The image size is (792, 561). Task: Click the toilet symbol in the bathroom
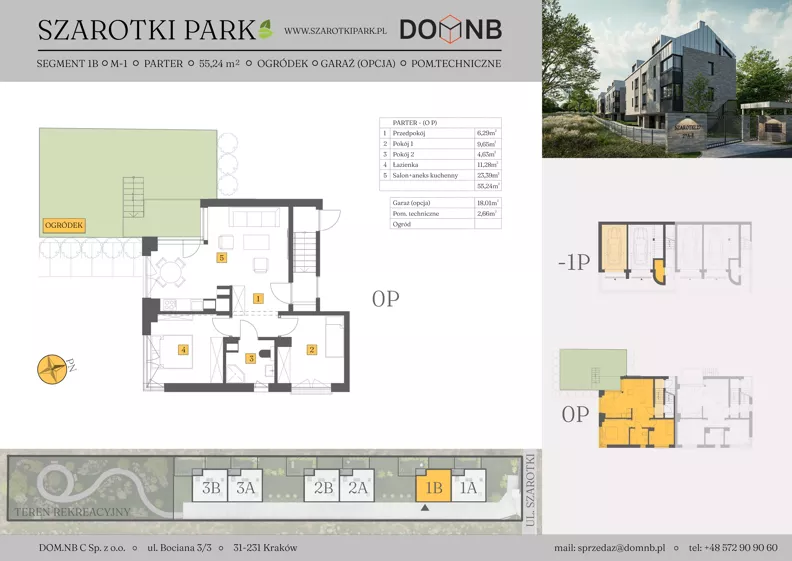point(265,353)
